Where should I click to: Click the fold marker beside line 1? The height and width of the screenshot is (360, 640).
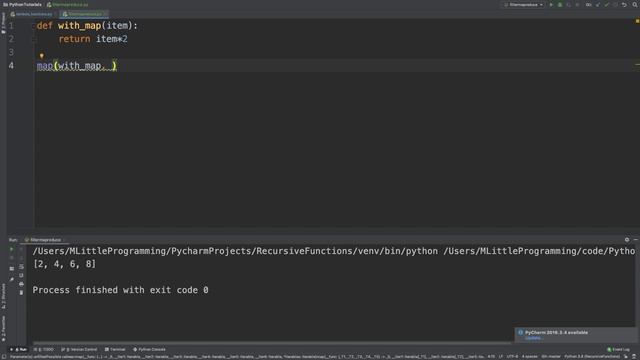tap(34, 26)
